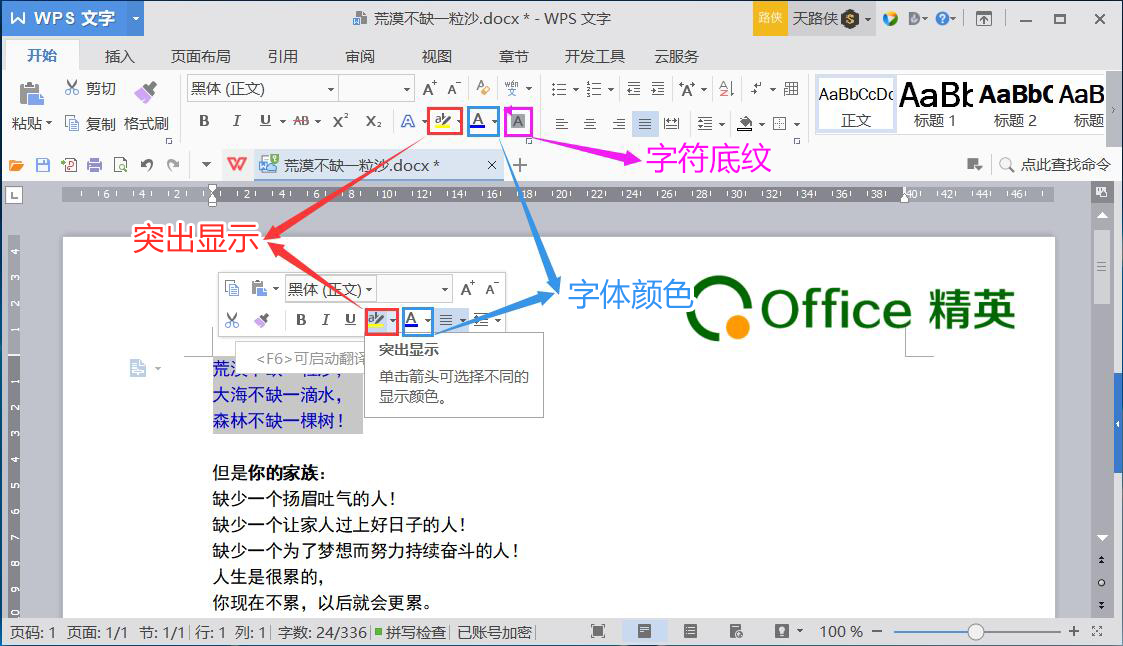Toggle strikethrough AB in the ribbon
This screenshot has height=646, width=1123.
pos(302,121)
